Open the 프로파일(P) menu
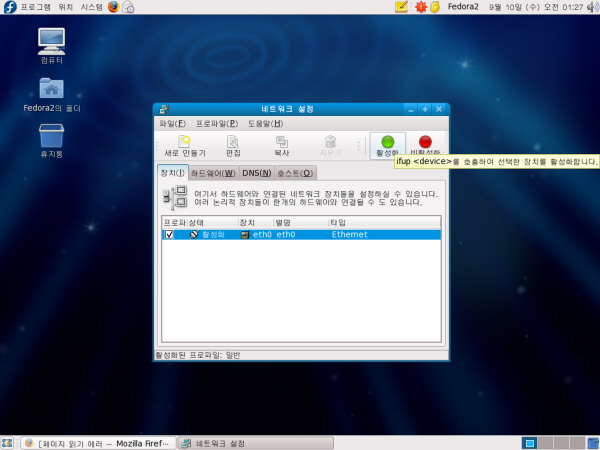Screen dimensions: 600x450 [x=217, y=124]
